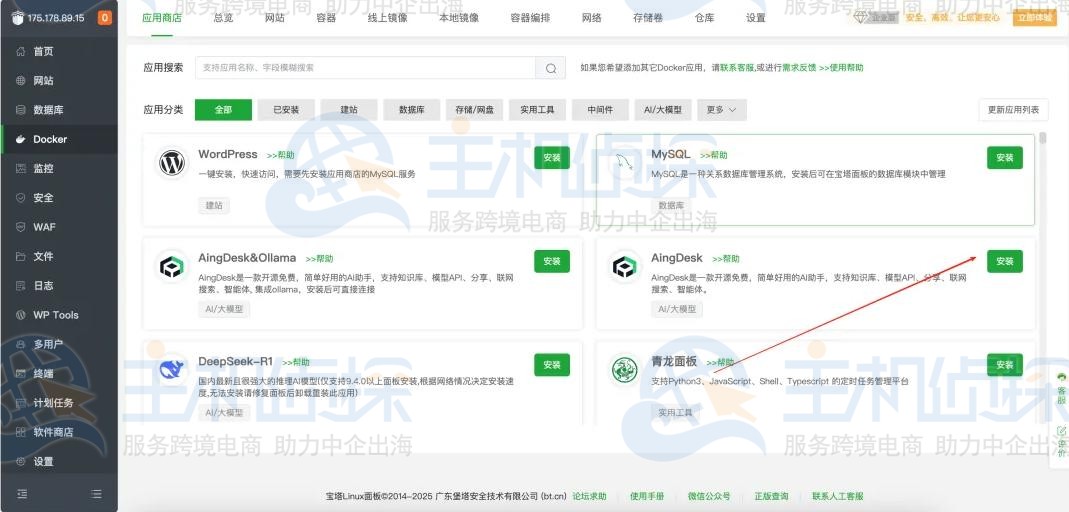This screenshot has width=1069, height=512.
Task: Switch to the 总览 tab
Action: [x=224, y=18]
